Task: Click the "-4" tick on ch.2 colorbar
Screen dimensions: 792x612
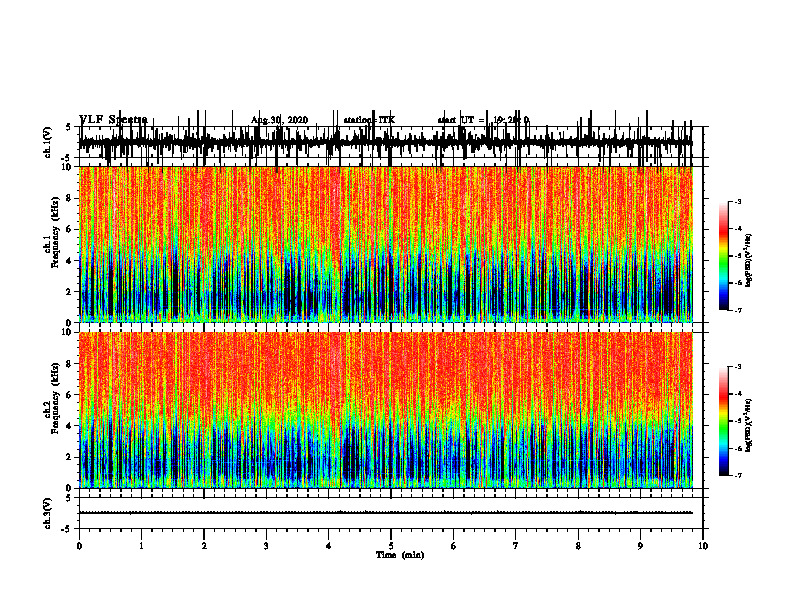Action: 738,394
